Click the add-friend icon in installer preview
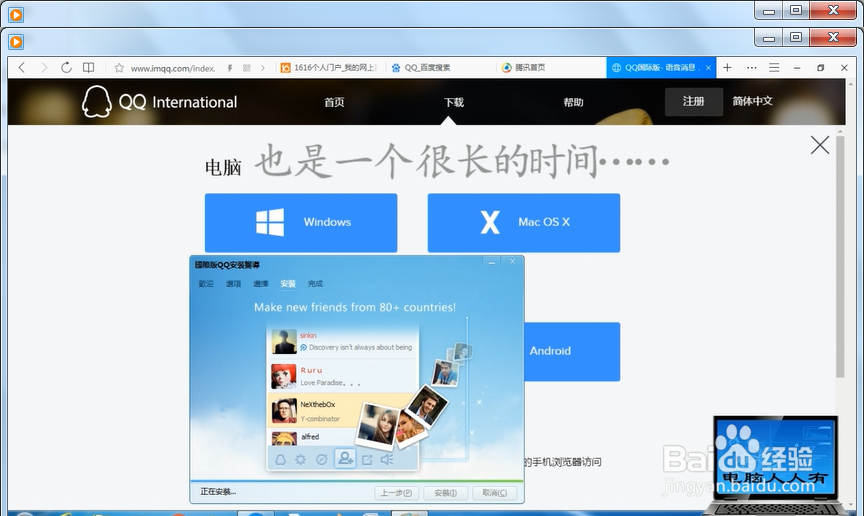The width and height of the screenshot is (864, 516). click(x=345, y=458)
